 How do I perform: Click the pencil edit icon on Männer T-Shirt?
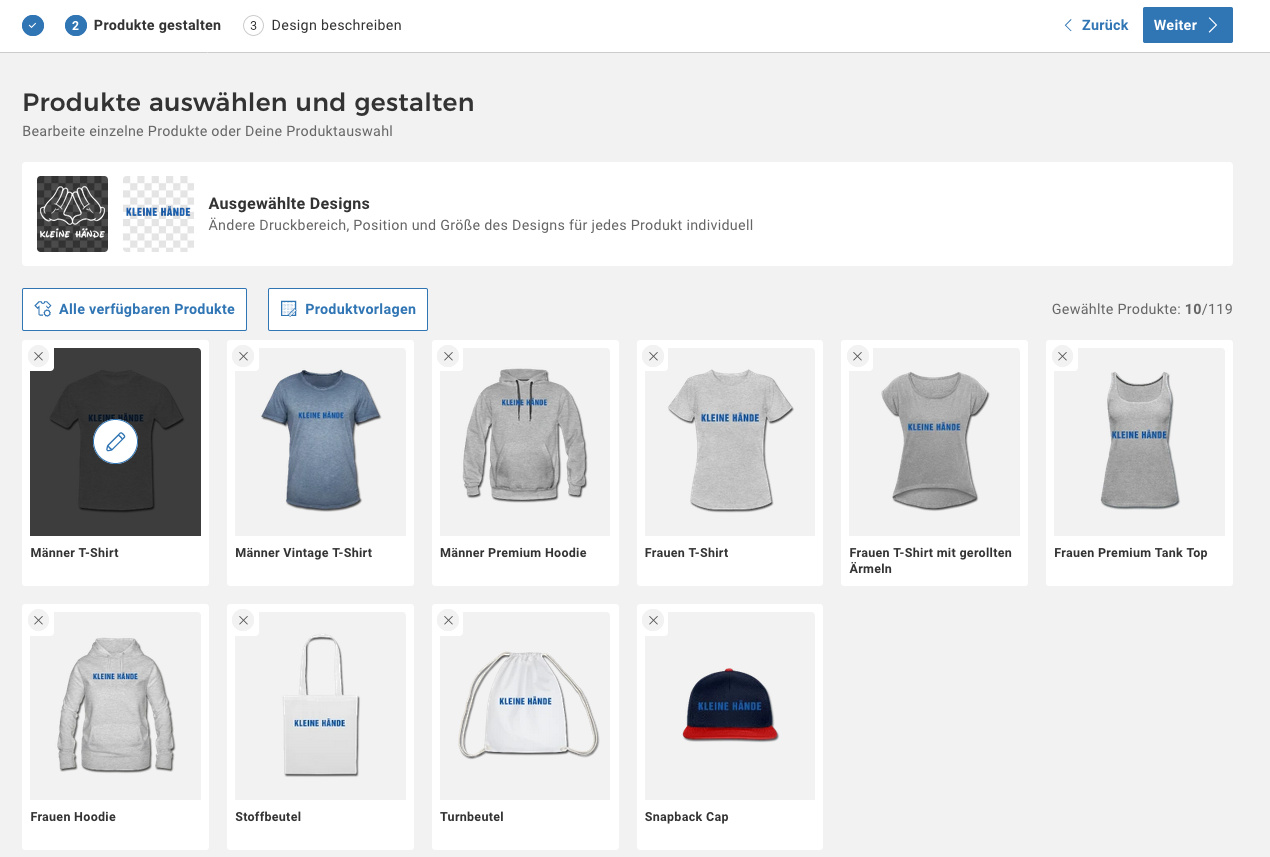click(x=115, y=441)
